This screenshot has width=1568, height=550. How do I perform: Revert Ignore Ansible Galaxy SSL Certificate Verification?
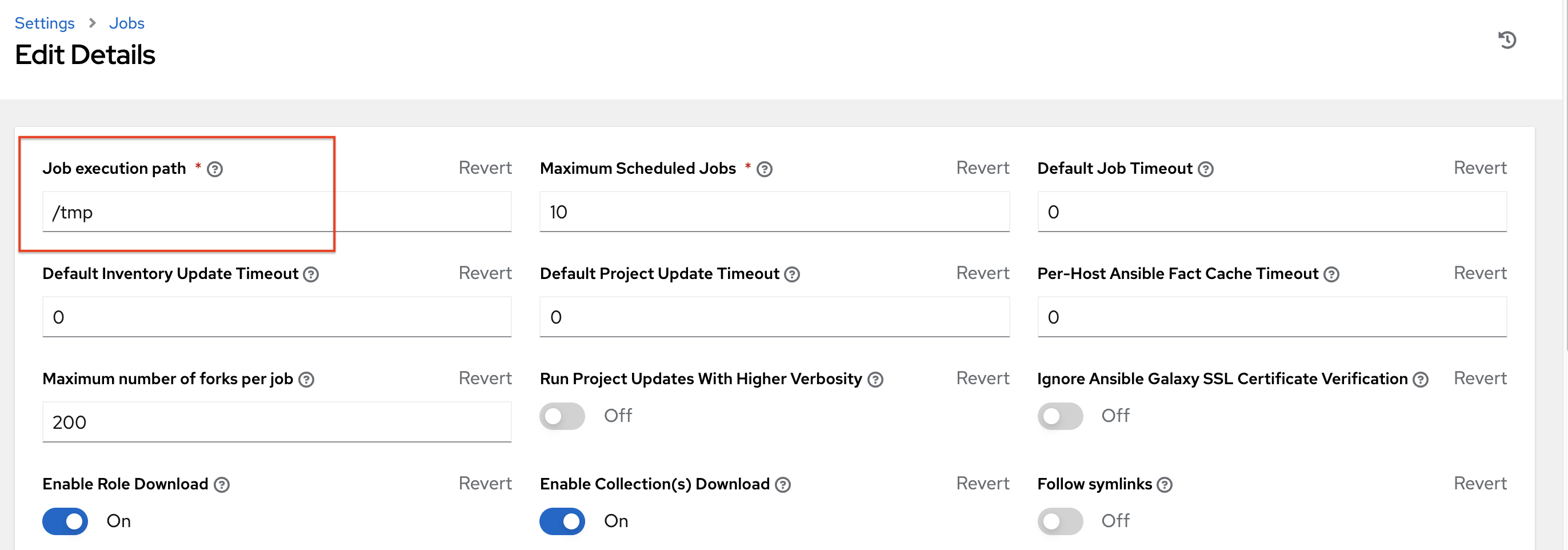tap(1480, 379)
